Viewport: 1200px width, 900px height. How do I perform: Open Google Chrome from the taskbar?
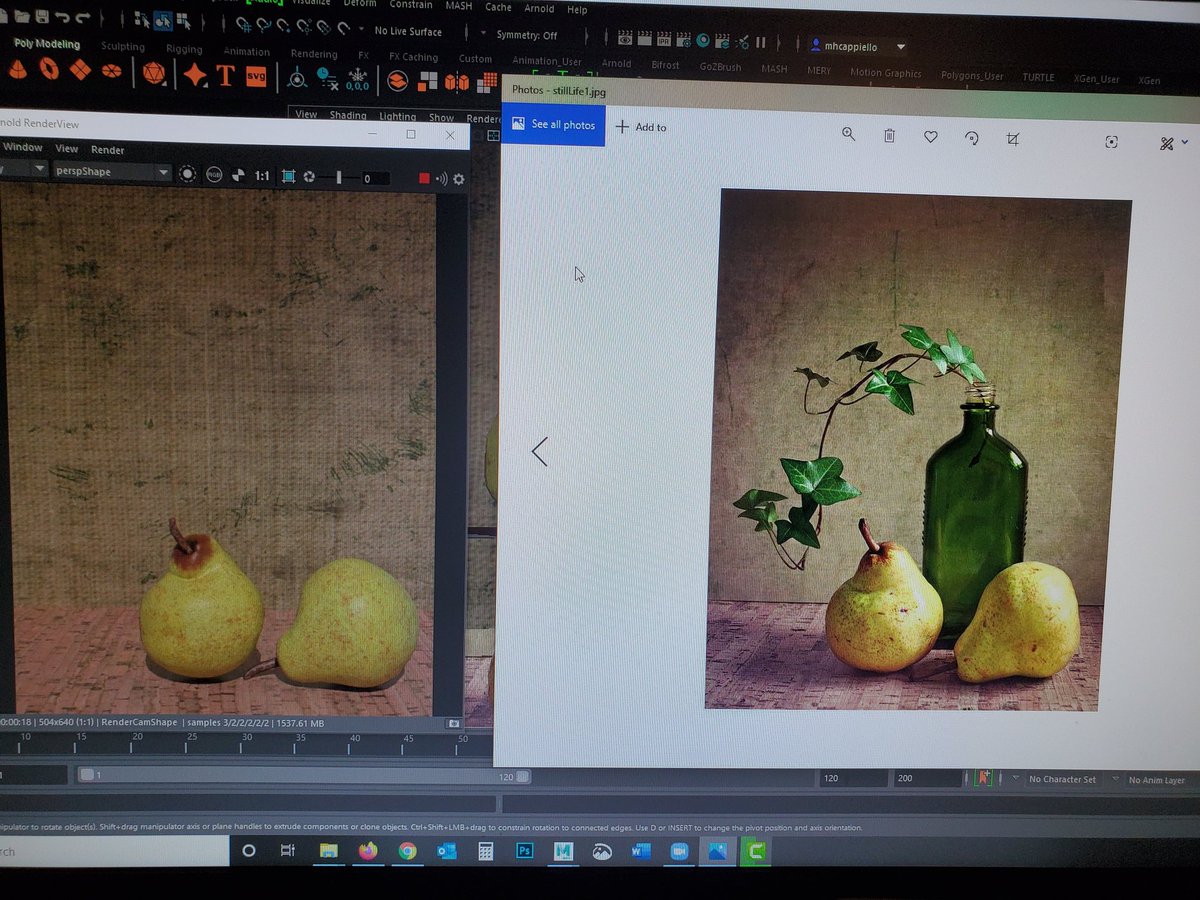(x=407, y=851)
